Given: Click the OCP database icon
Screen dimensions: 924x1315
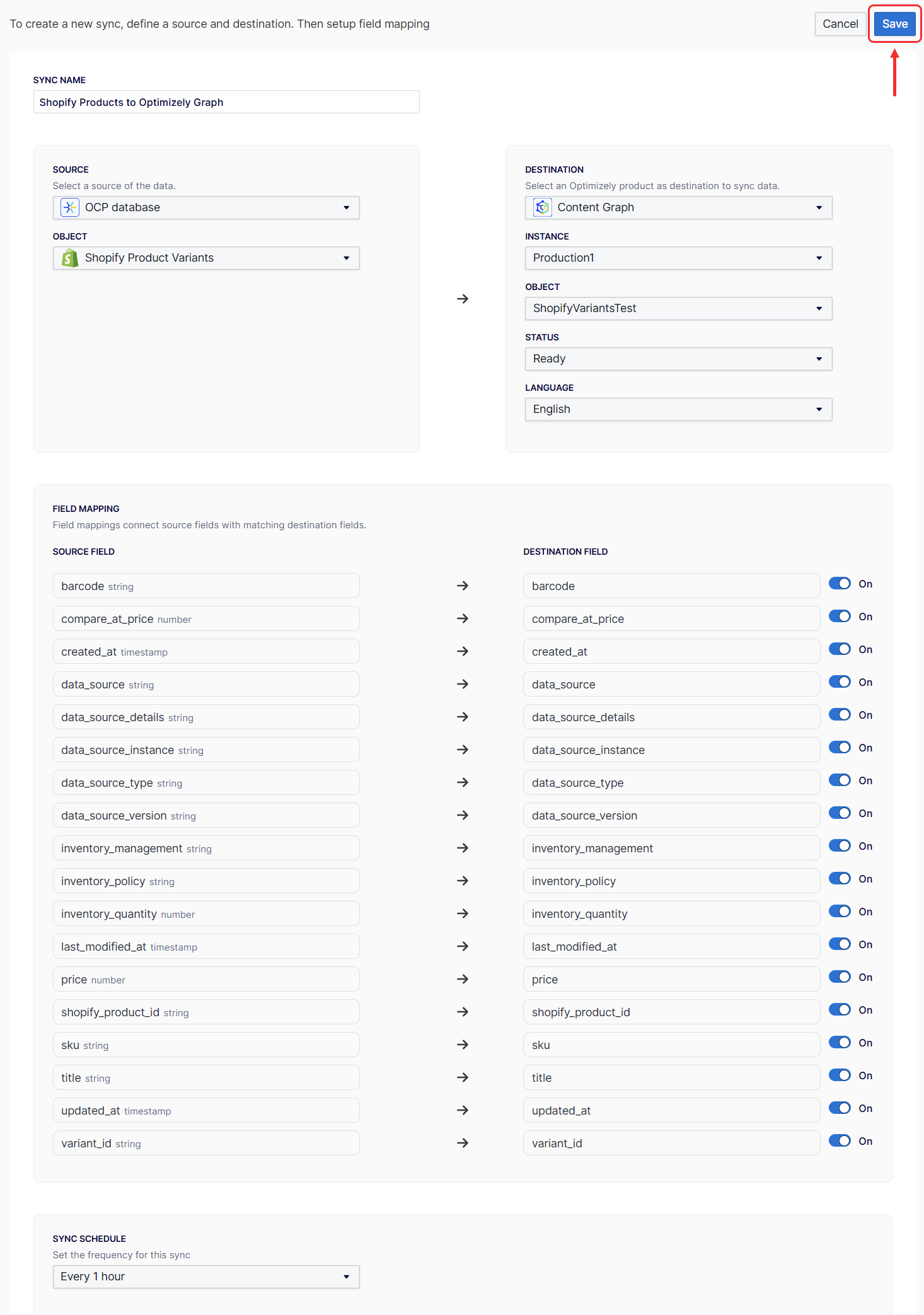Looking at the screenshot, I should tap(69, 207).
